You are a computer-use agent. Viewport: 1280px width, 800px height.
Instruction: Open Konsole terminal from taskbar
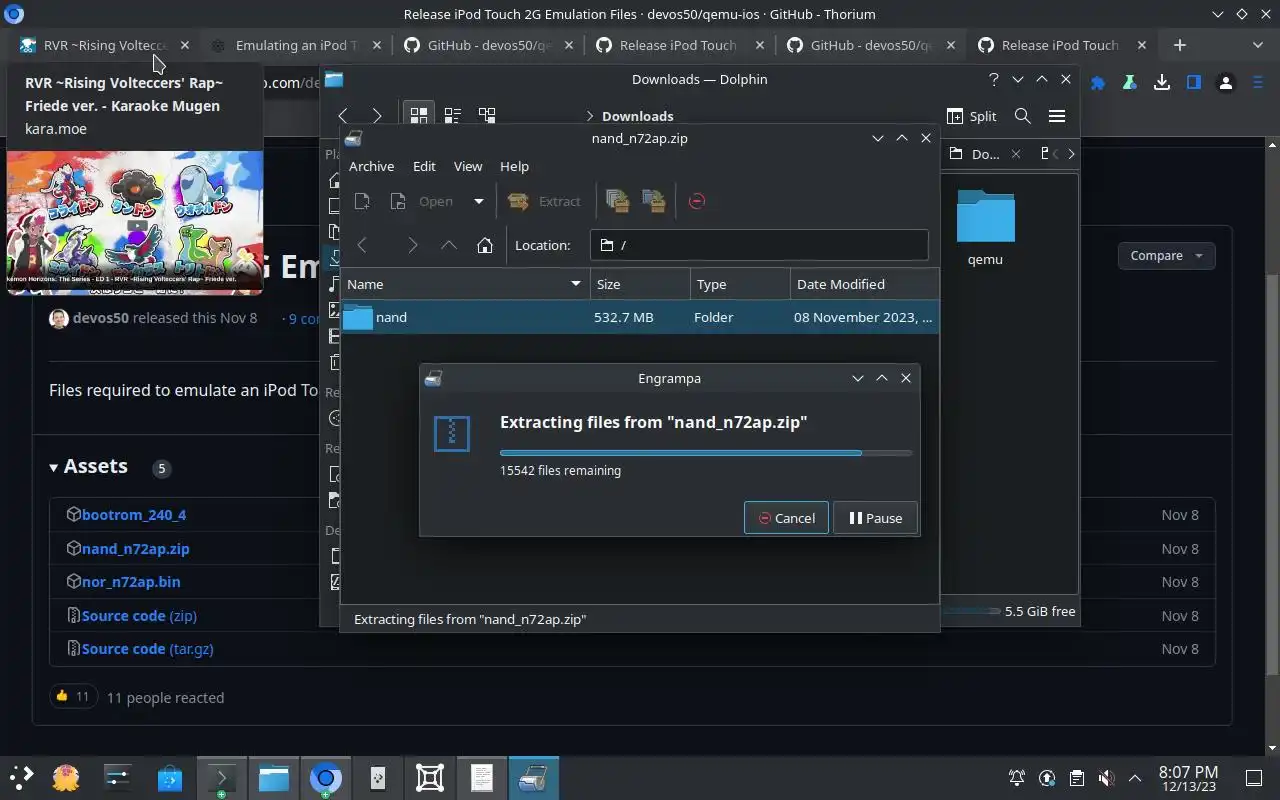[x=222, y=777]
